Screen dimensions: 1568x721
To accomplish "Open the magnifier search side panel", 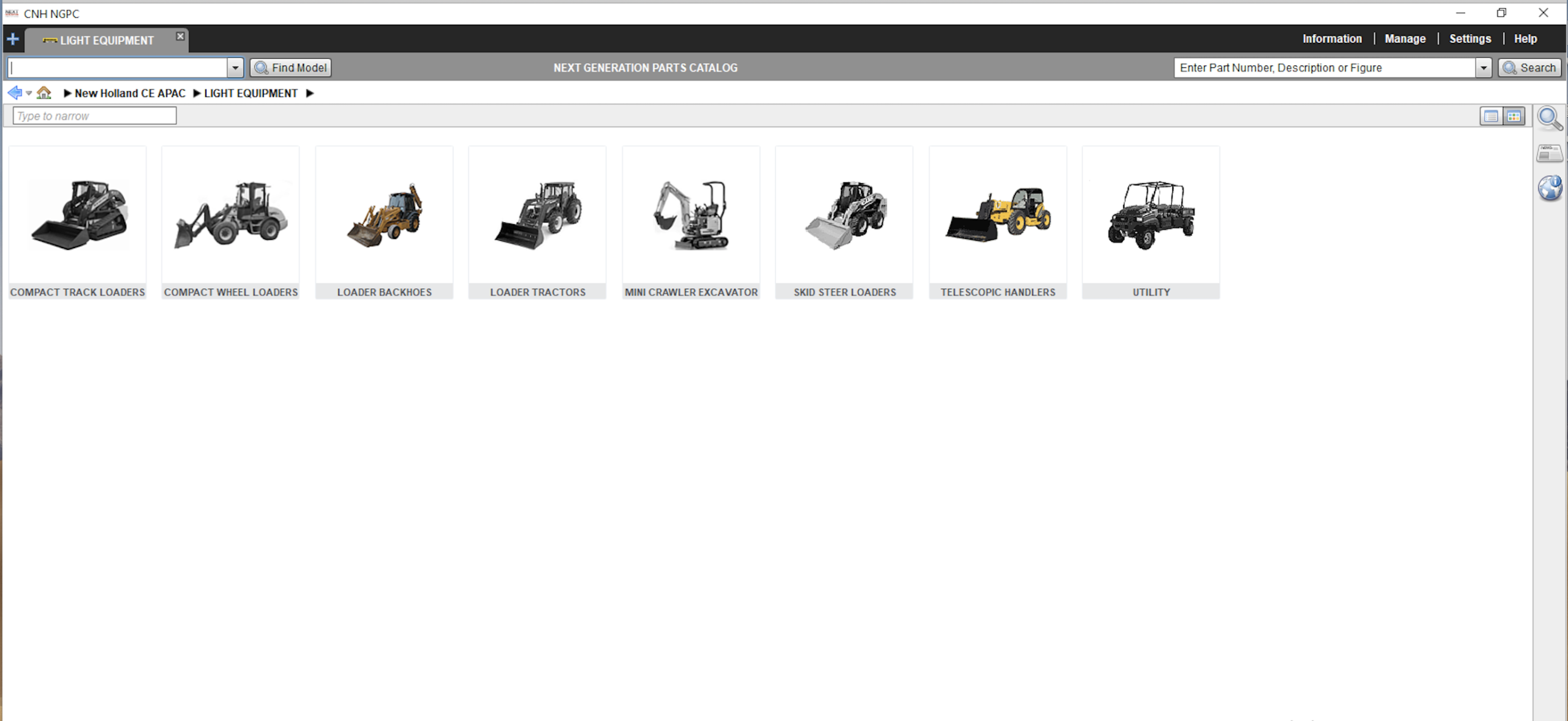I will pyautogui.click(x=1550, y=118).
